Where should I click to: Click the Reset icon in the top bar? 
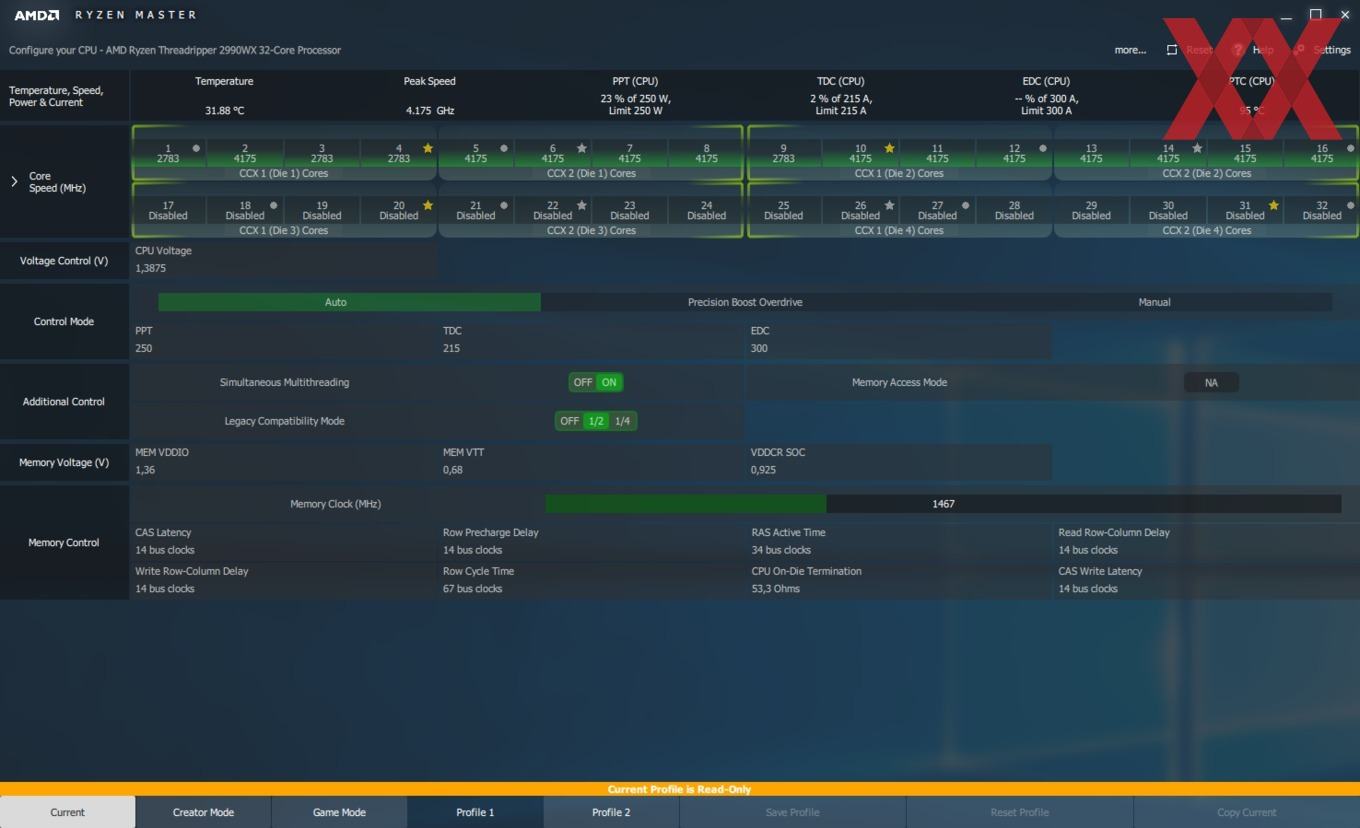[1172, 50]
